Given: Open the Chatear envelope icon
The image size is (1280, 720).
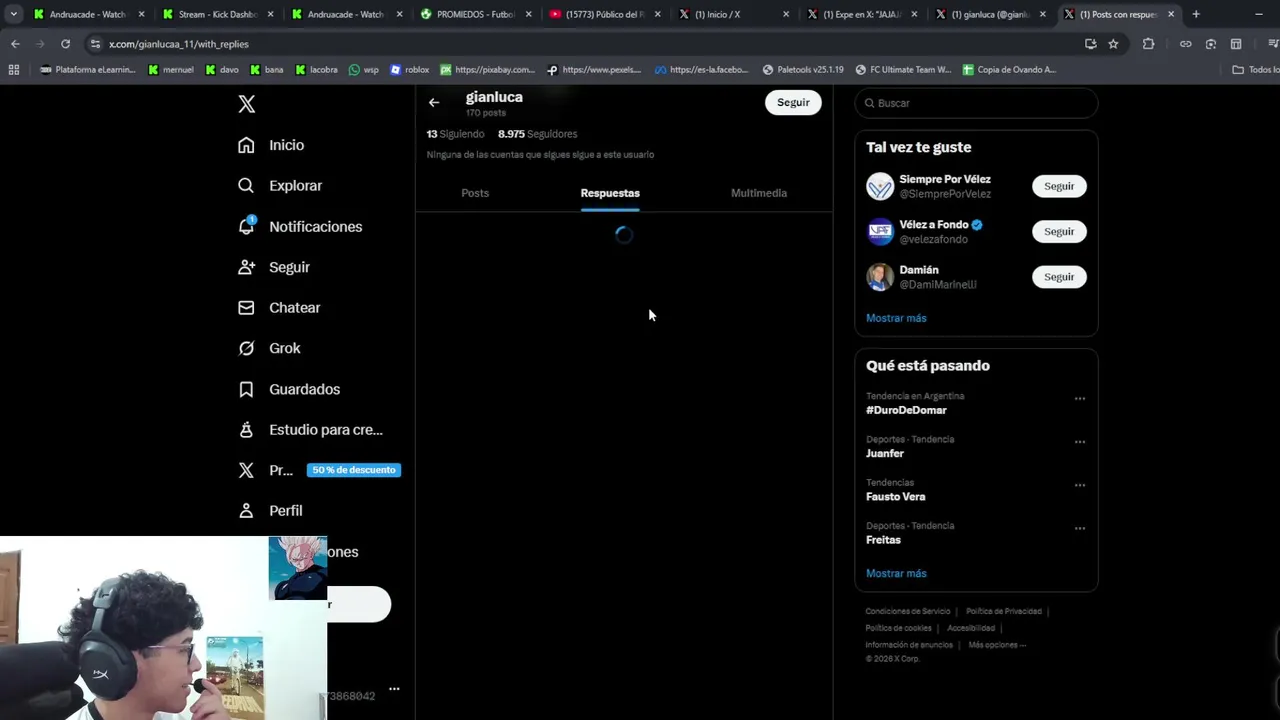Looking at the screenshot, I should [x=246, y=308].
